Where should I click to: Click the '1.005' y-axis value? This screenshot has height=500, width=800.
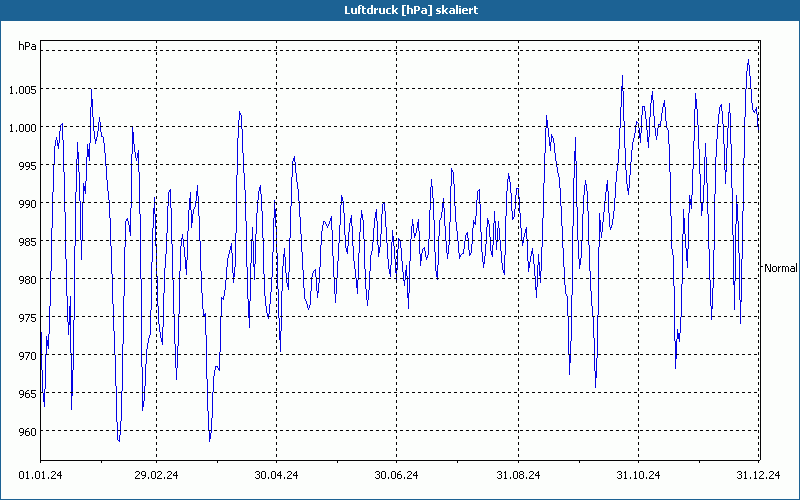tap(23, 90)
